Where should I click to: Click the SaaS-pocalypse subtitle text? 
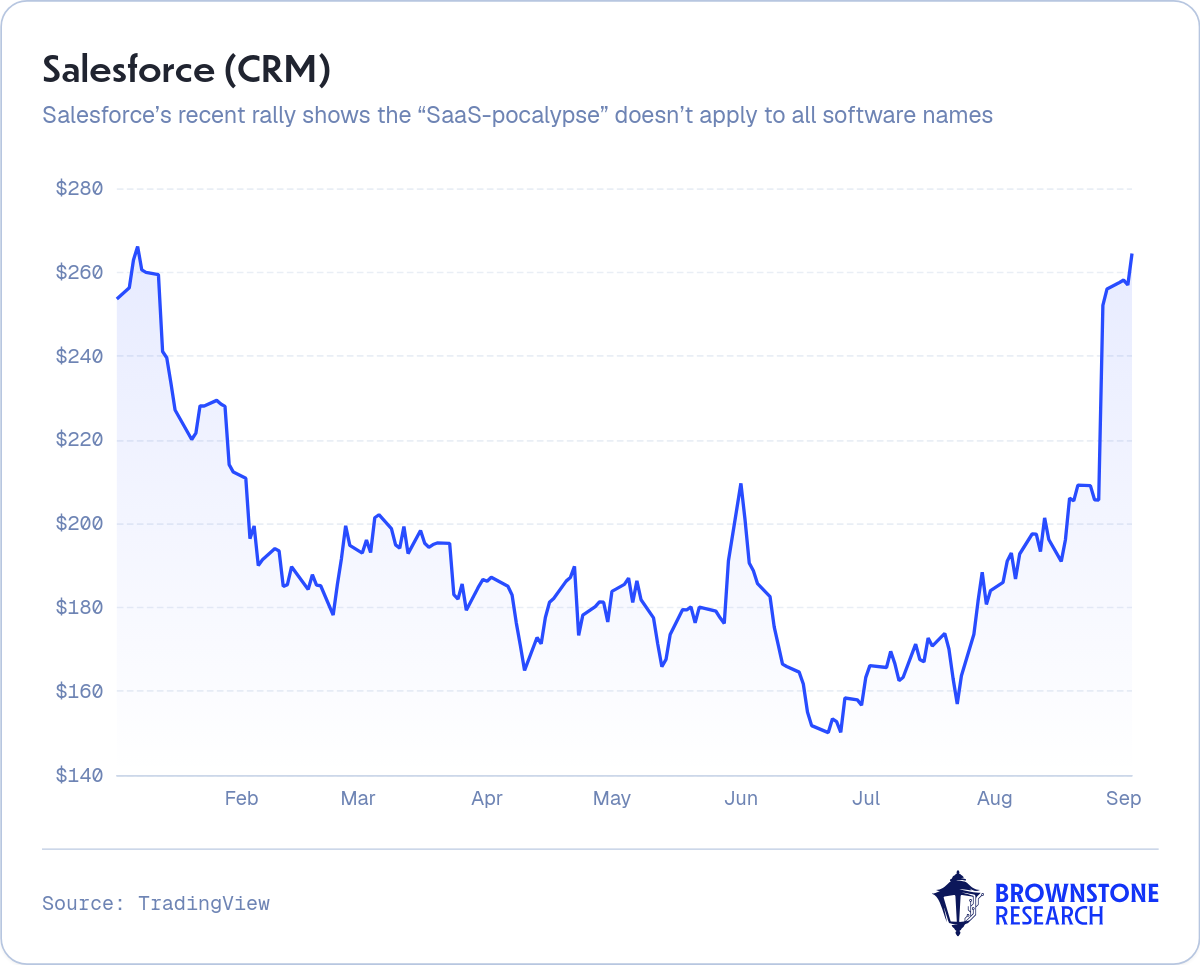coord(517,115)
